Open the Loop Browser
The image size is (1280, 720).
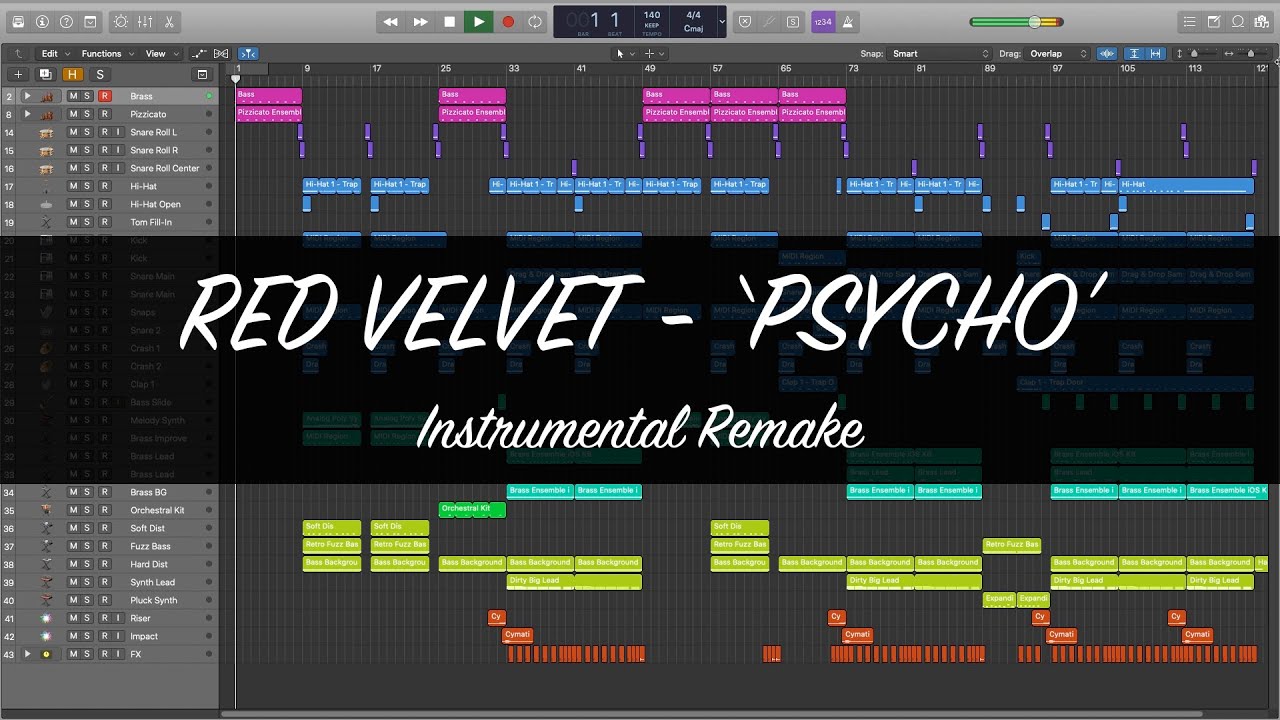[1238, 21]
